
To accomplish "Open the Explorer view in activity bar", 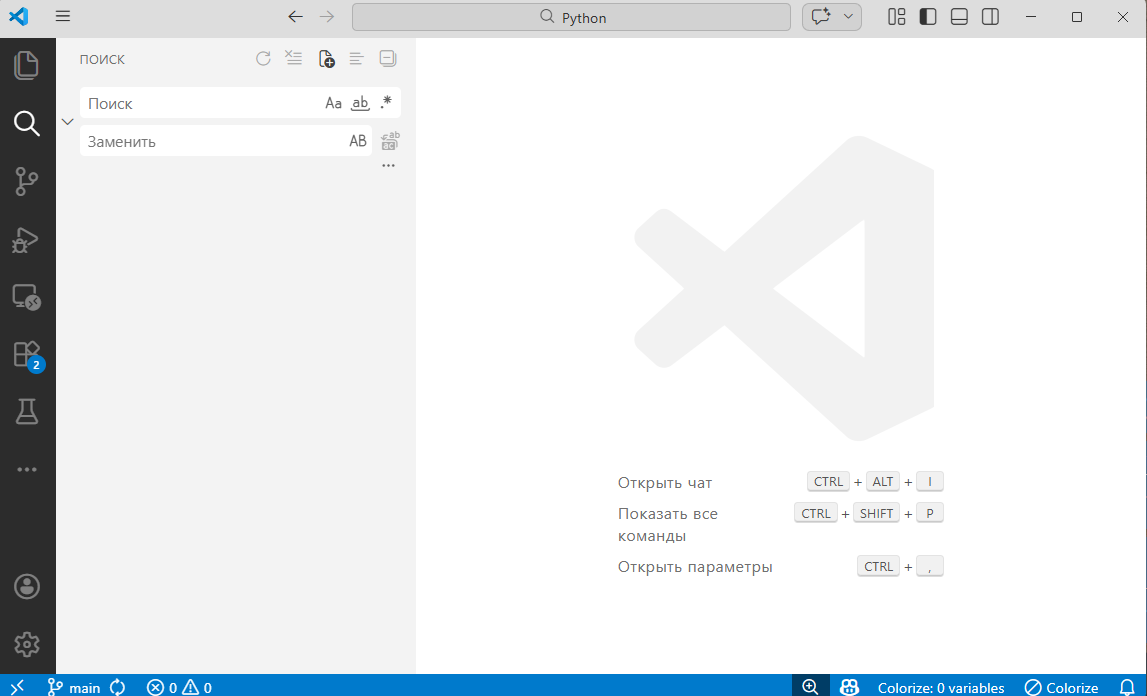I will tap(27, 66).
